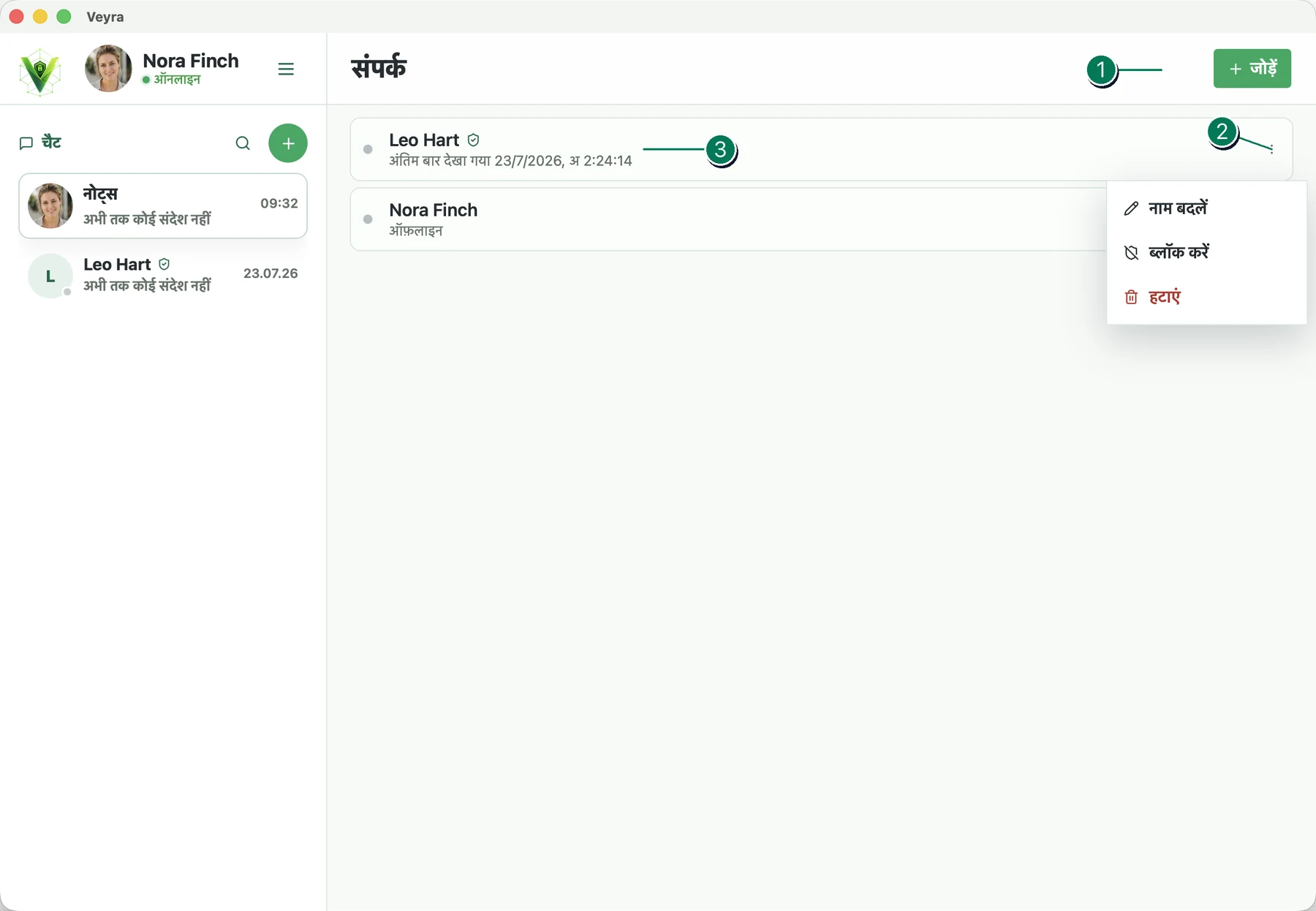This screenshot has width=1316, height=911.
Task: Open three-dot options for Leo Hart contact
Action: click(x=1272, y=149)
